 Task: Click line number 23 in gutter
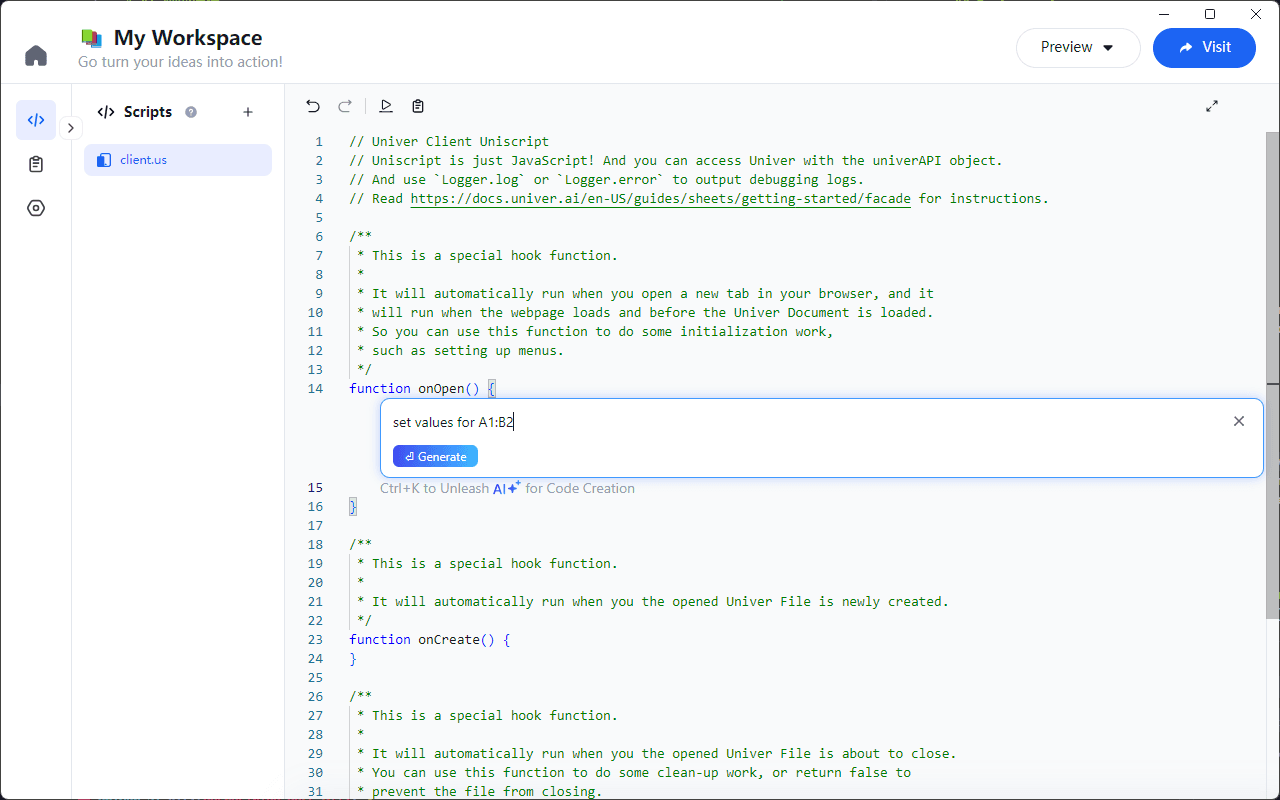[316, 639]
